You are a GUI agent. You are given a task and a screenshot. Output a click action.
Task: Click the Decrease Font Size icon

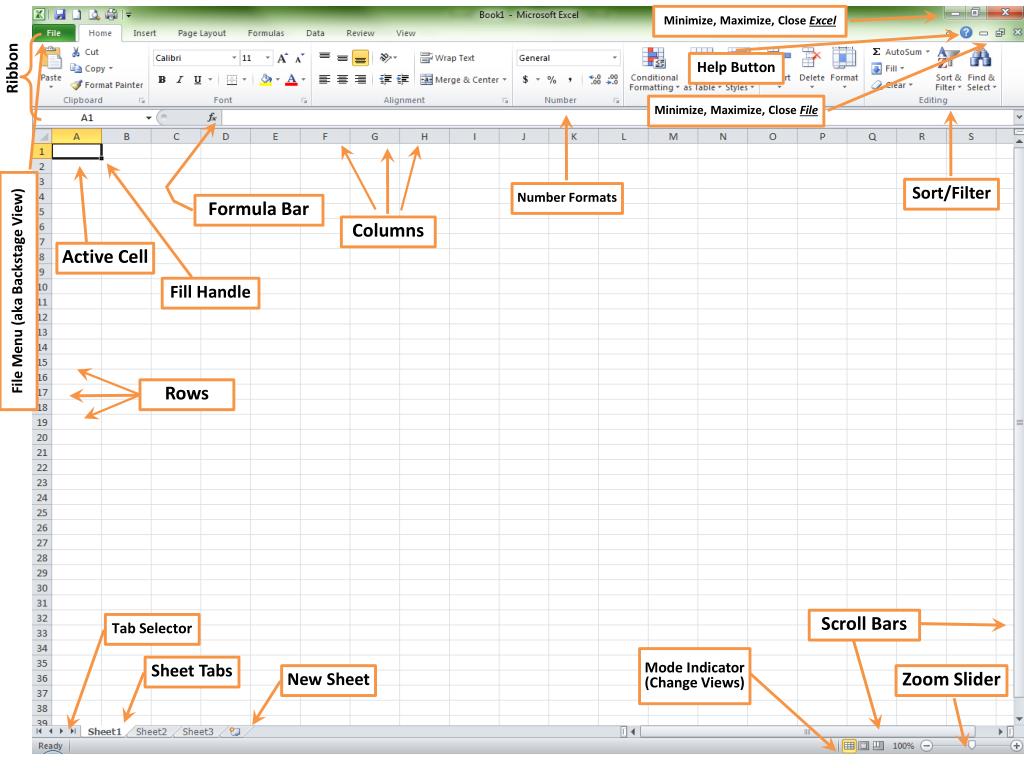(299, 58)
